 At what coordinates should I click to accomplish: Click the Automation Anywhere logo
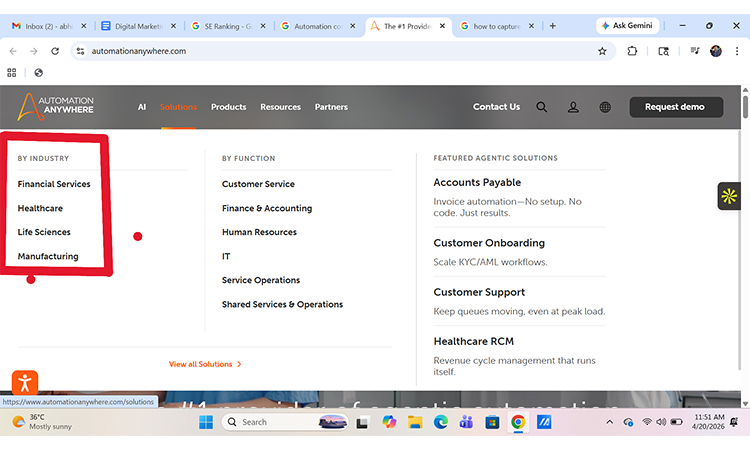click(55, 106)
